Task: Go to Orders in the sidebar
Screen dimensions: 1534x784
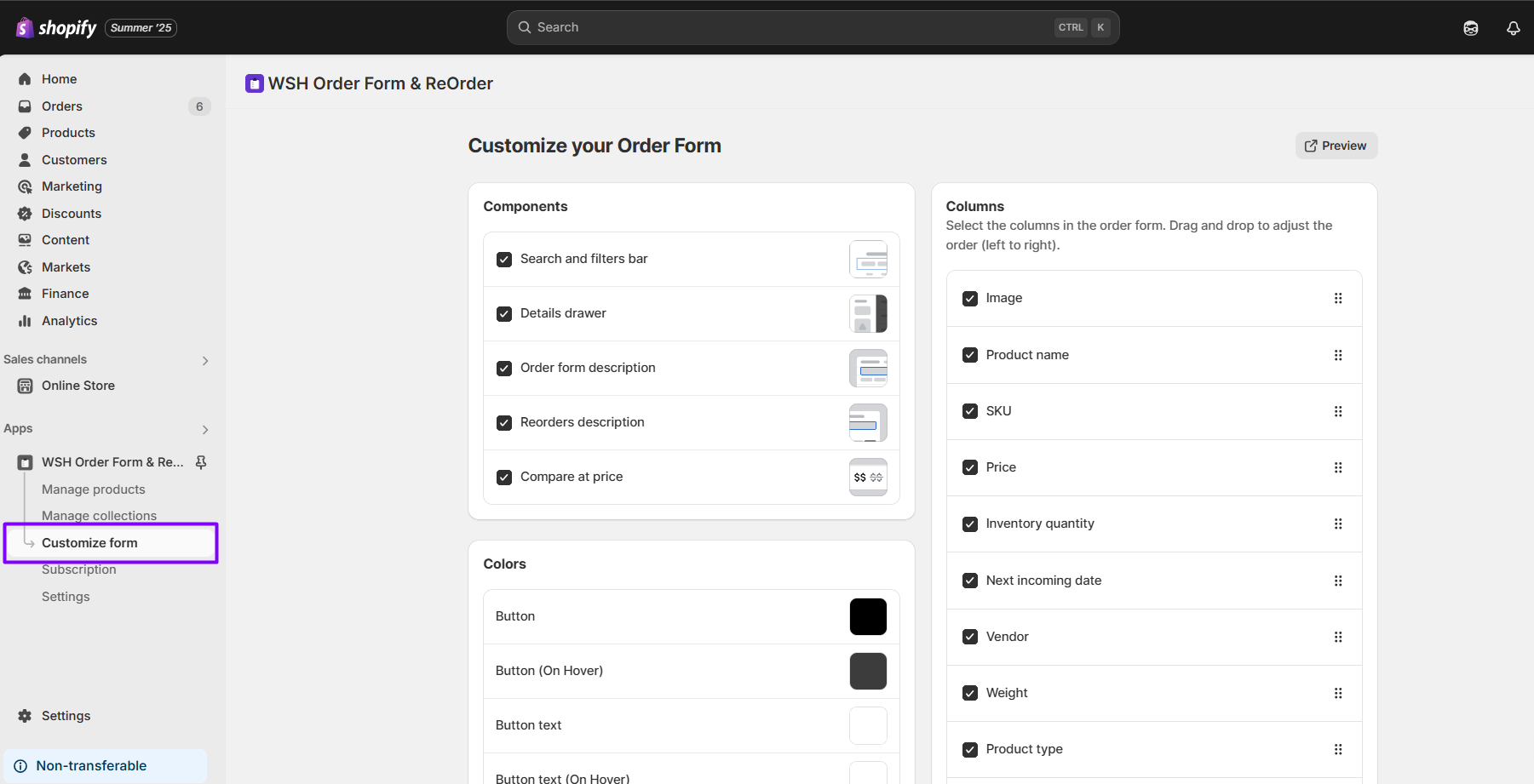Action: [62, 106]
